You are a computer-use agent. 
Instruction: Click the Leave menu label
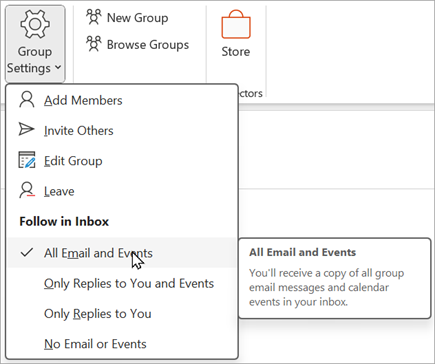coord(59,191)
